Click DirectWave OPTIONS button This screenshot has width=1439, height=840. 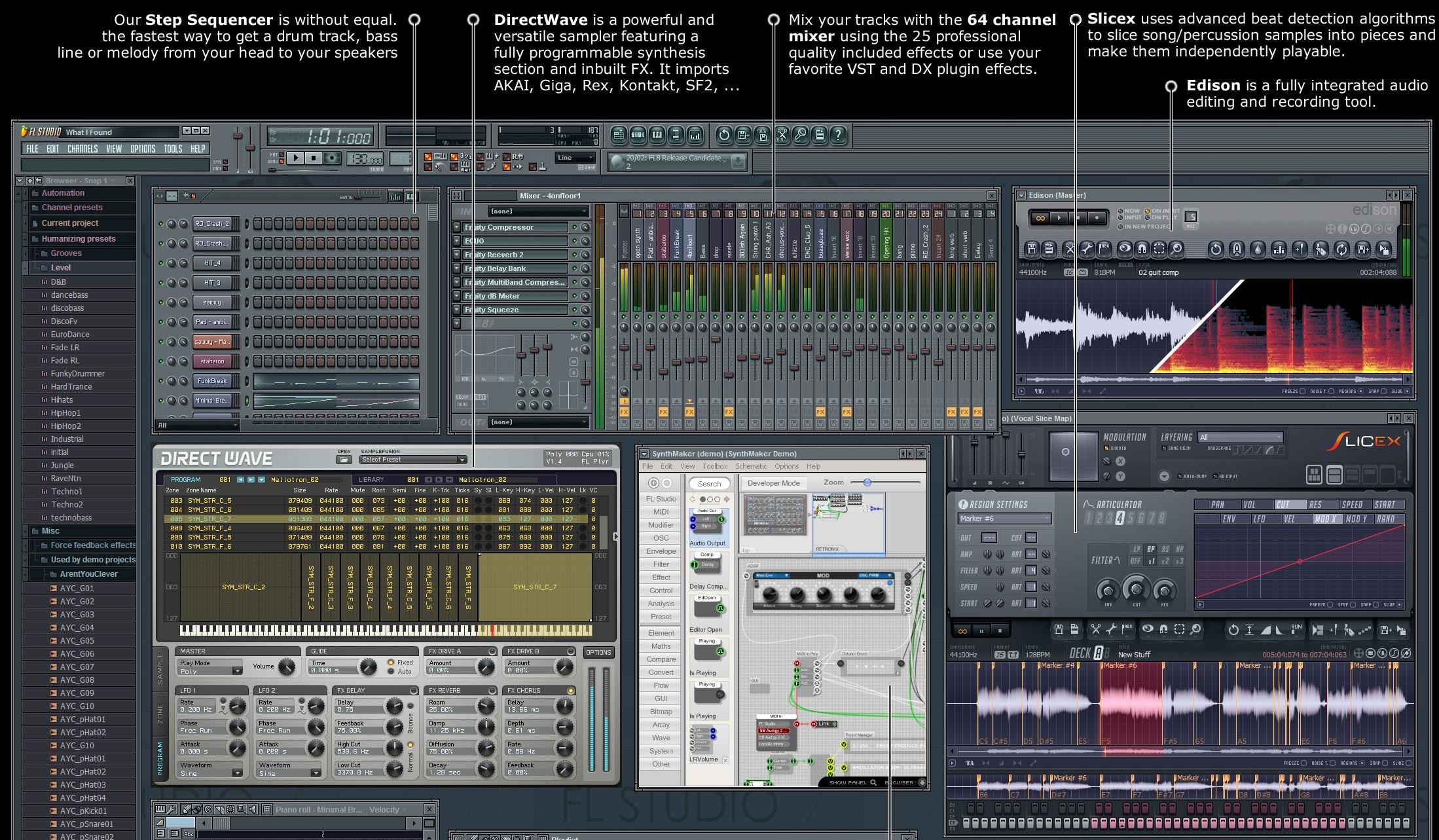[598, 652]
